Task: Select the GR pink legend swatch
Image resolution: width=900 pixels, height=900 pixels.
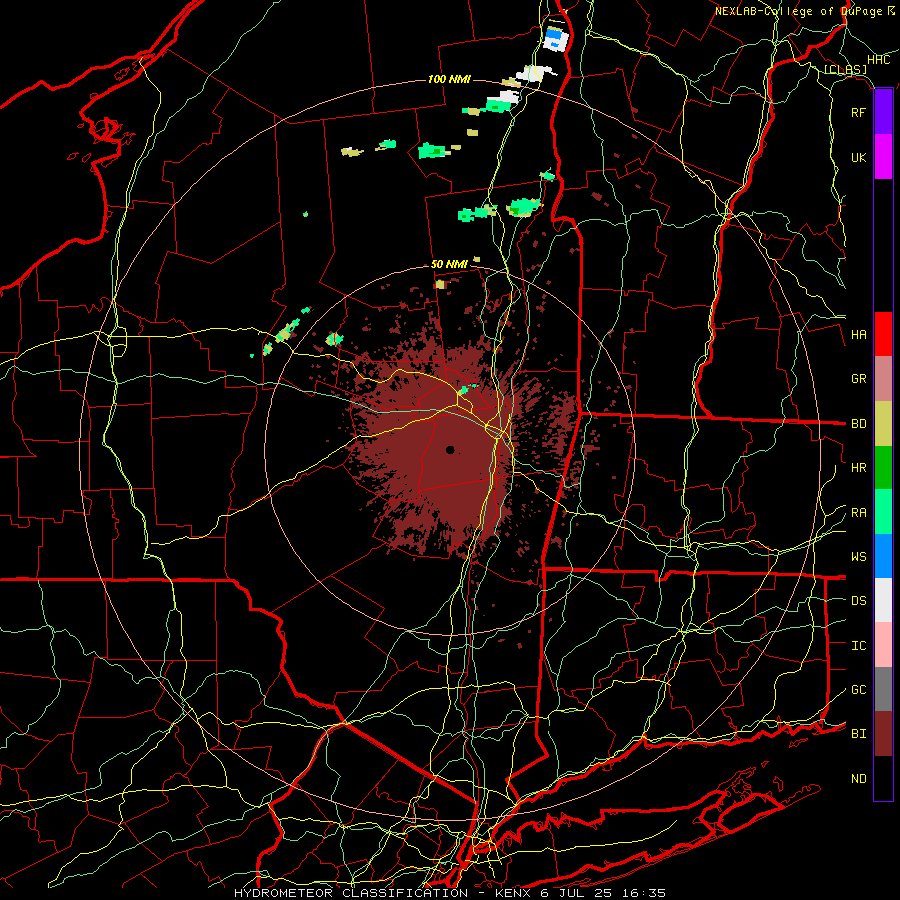Action: pyautogui.click(x=883, y=379)
